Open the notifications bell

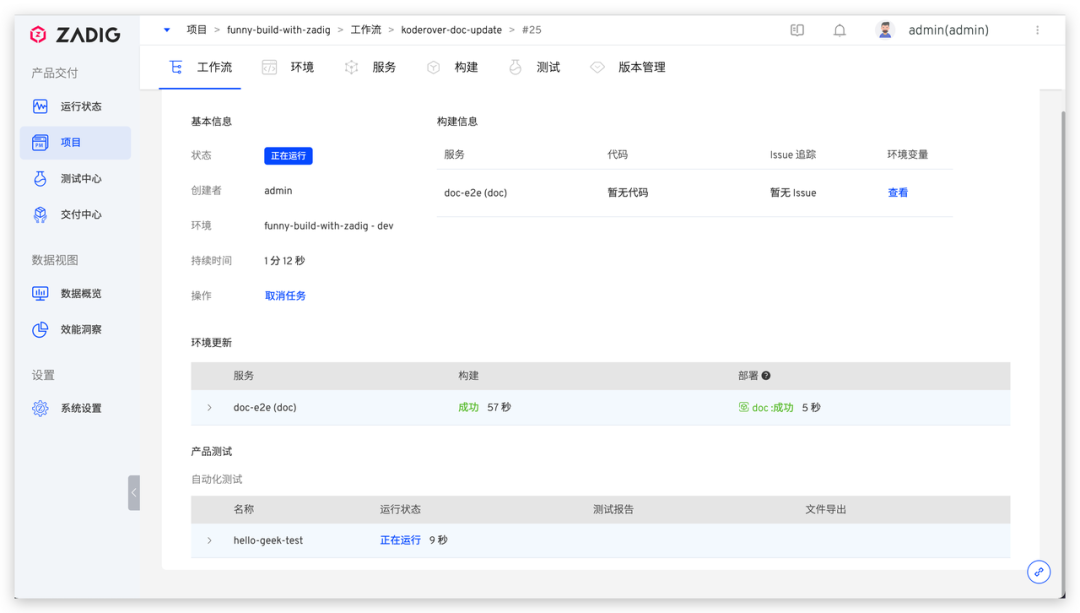(x=840, y=30)
